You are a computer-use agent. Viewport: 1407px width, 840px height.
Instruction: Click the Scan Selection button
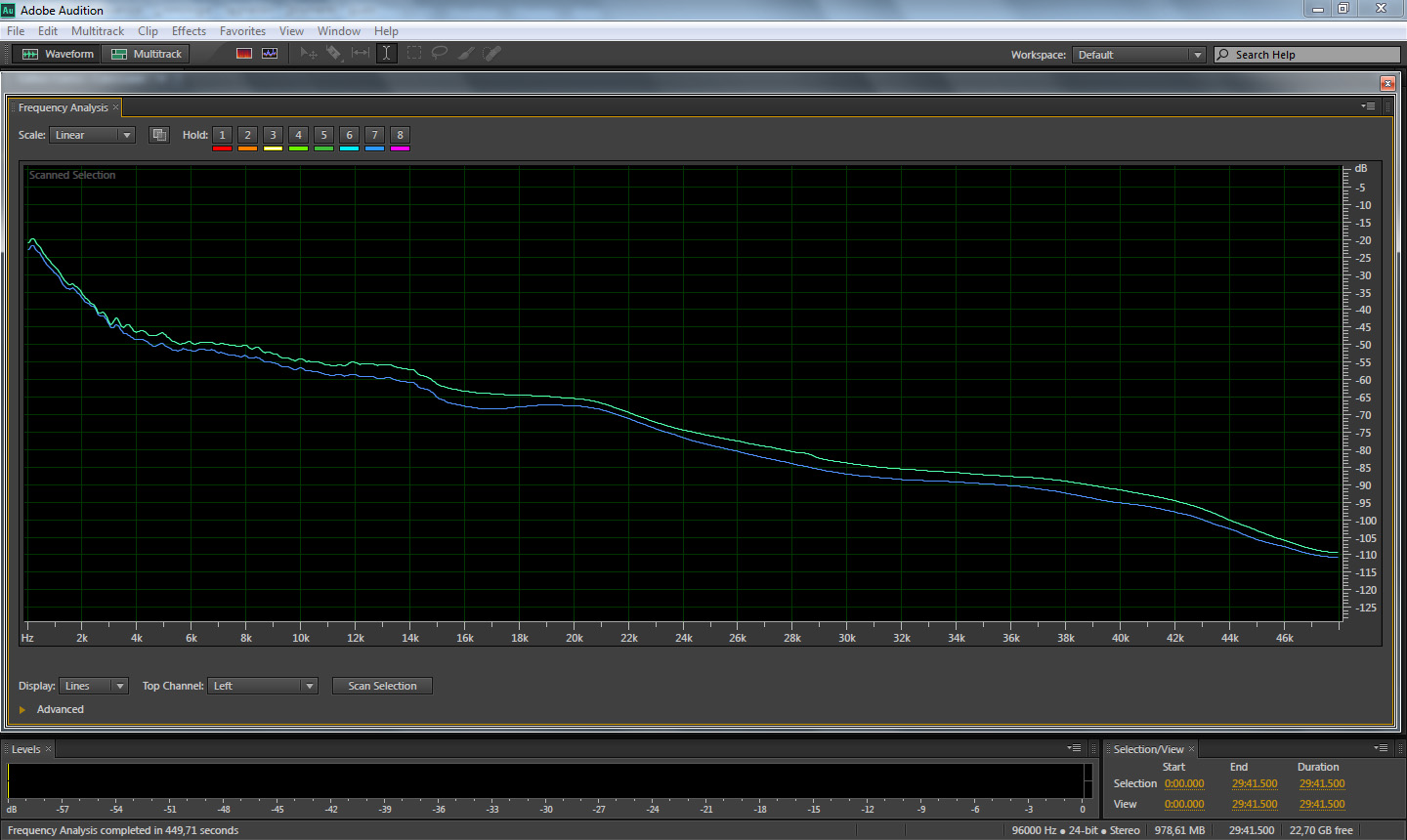[382, 686]
